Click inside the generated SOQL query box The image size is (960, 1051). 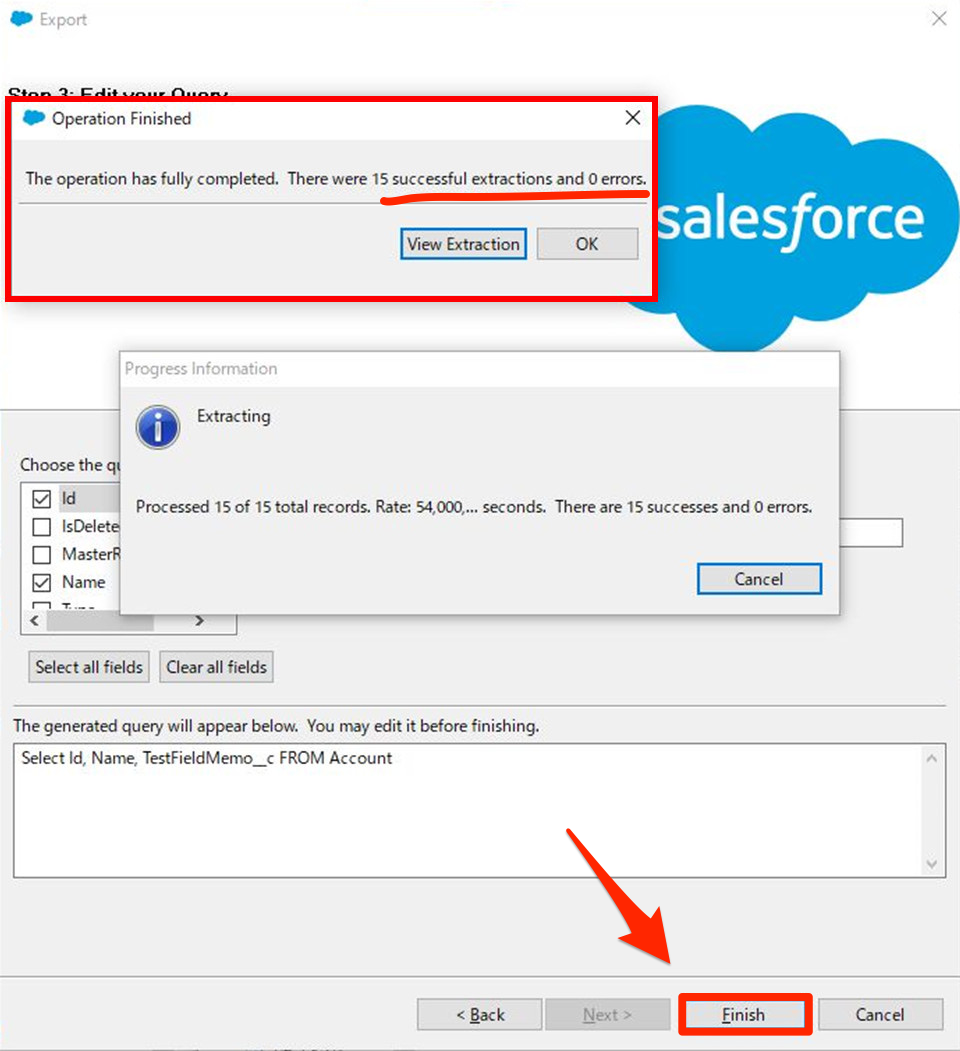(469, 810)
